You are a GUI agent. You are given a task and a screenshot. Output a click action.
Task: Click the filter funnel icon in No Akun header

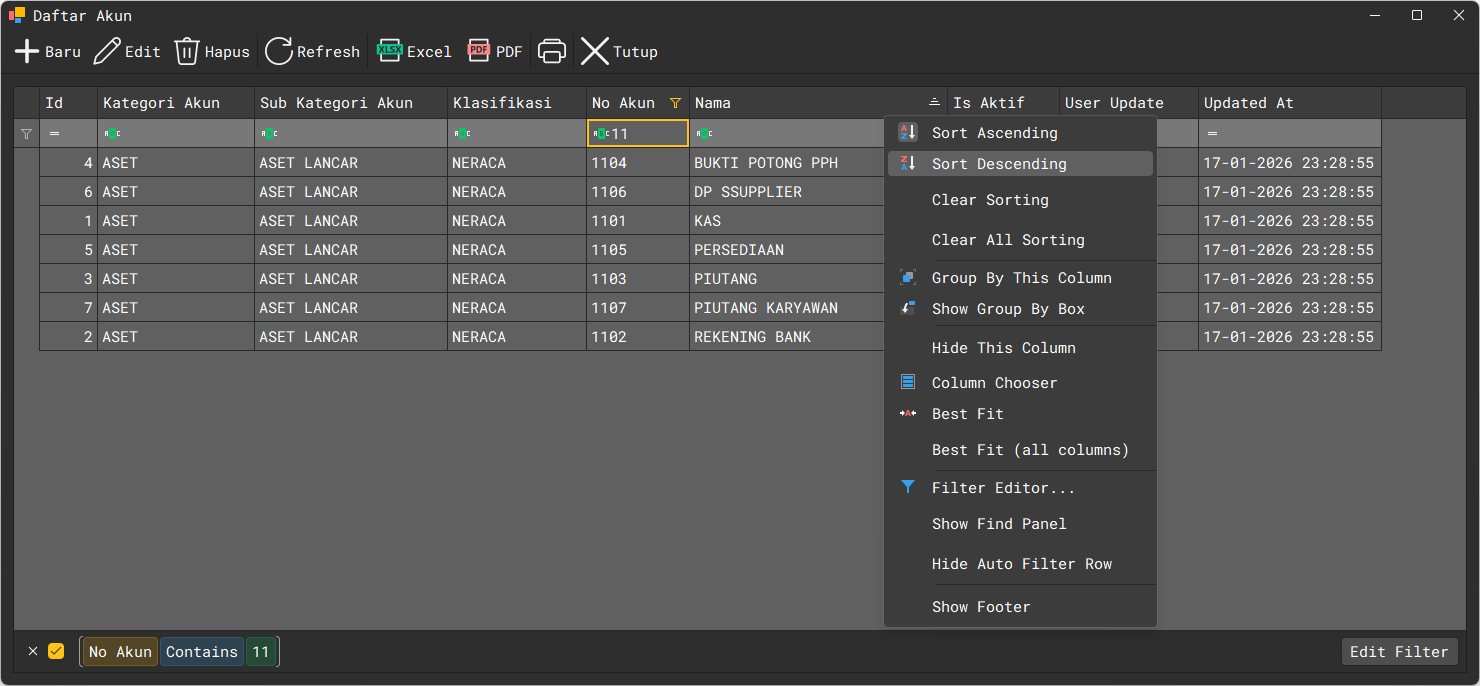(x=675, y=103)
